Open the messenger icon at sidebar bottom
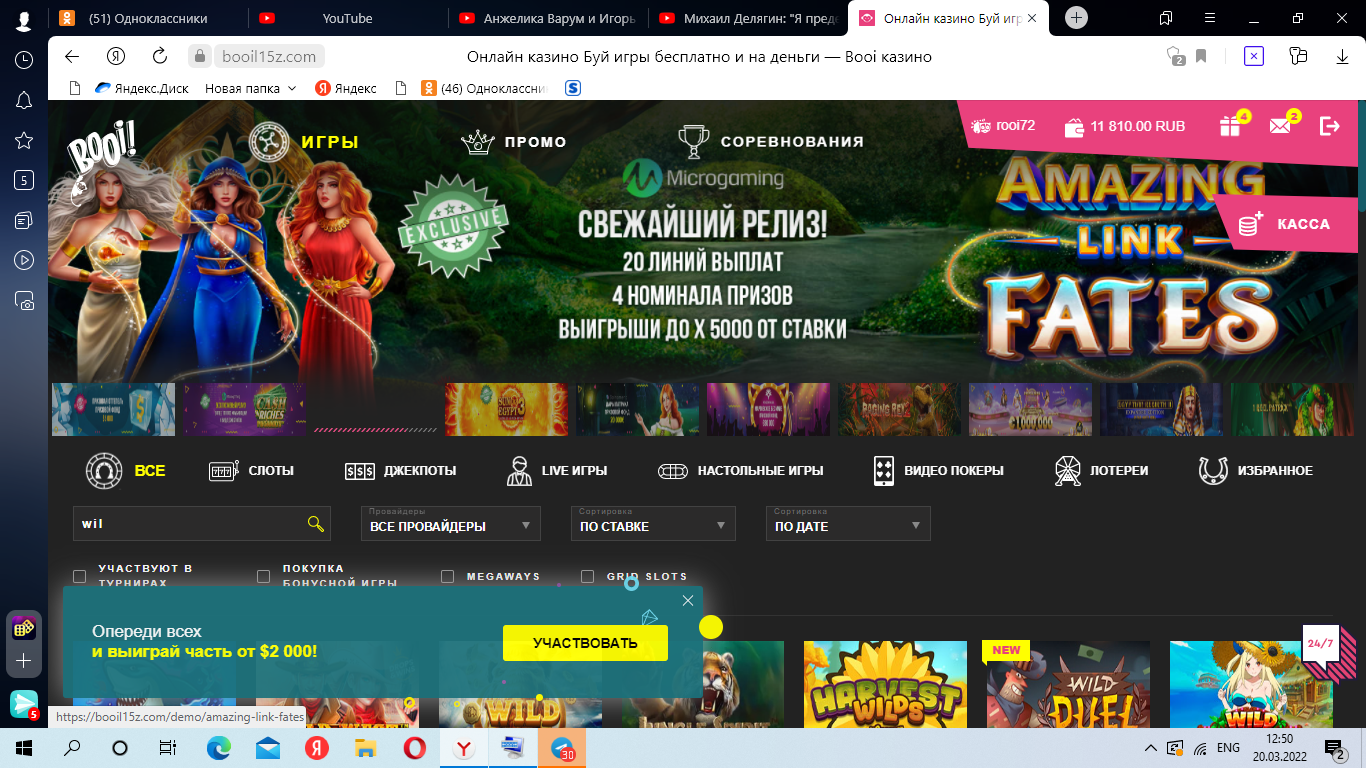 tap(24, 704)
